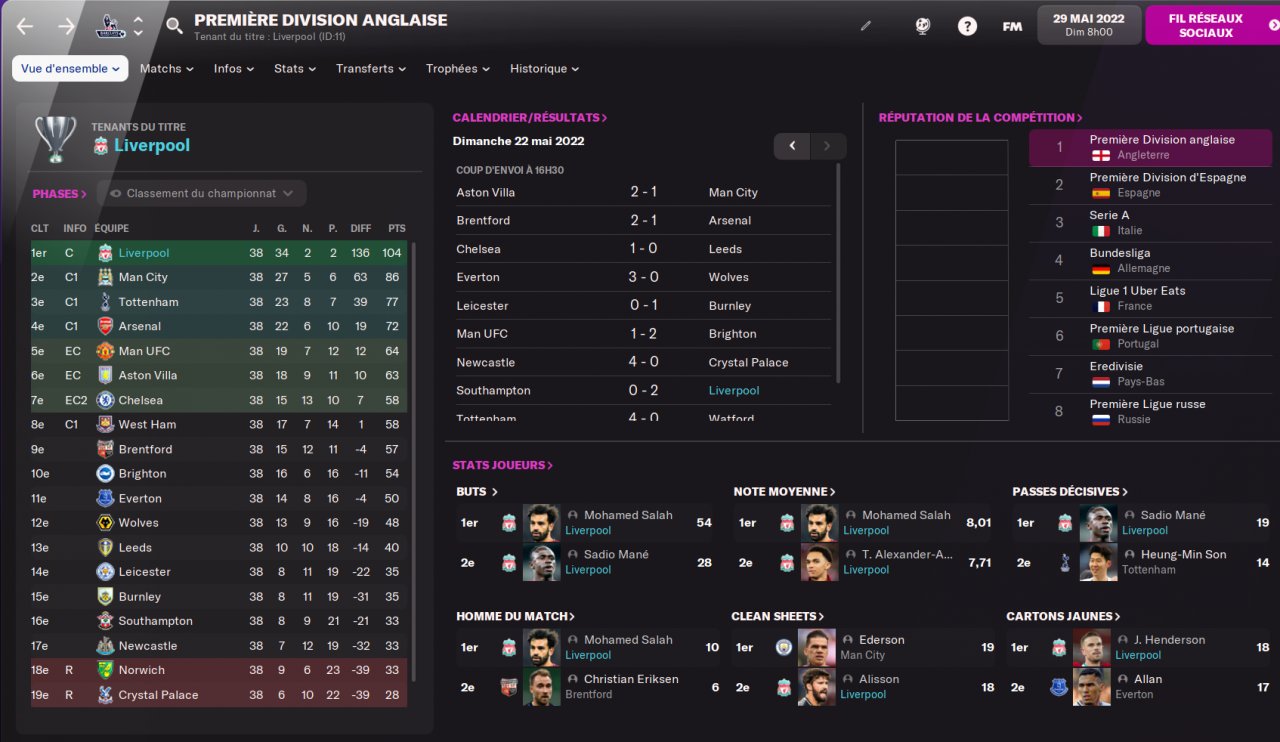
Task: Click the up chevron beside the league logo
Action: [138, 20]
